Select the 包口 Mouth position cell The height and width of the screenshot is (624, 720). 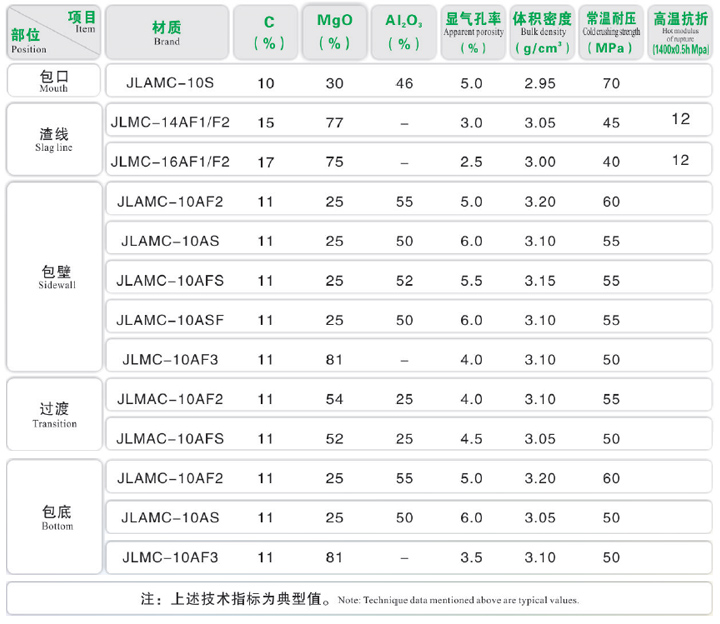tap(53, 81)
